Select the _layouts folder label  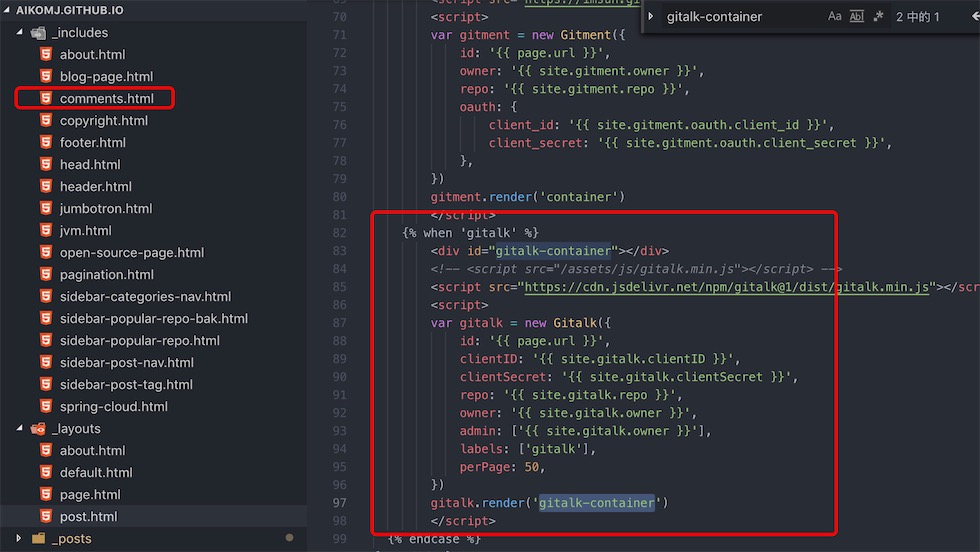(x=76, y=428)
